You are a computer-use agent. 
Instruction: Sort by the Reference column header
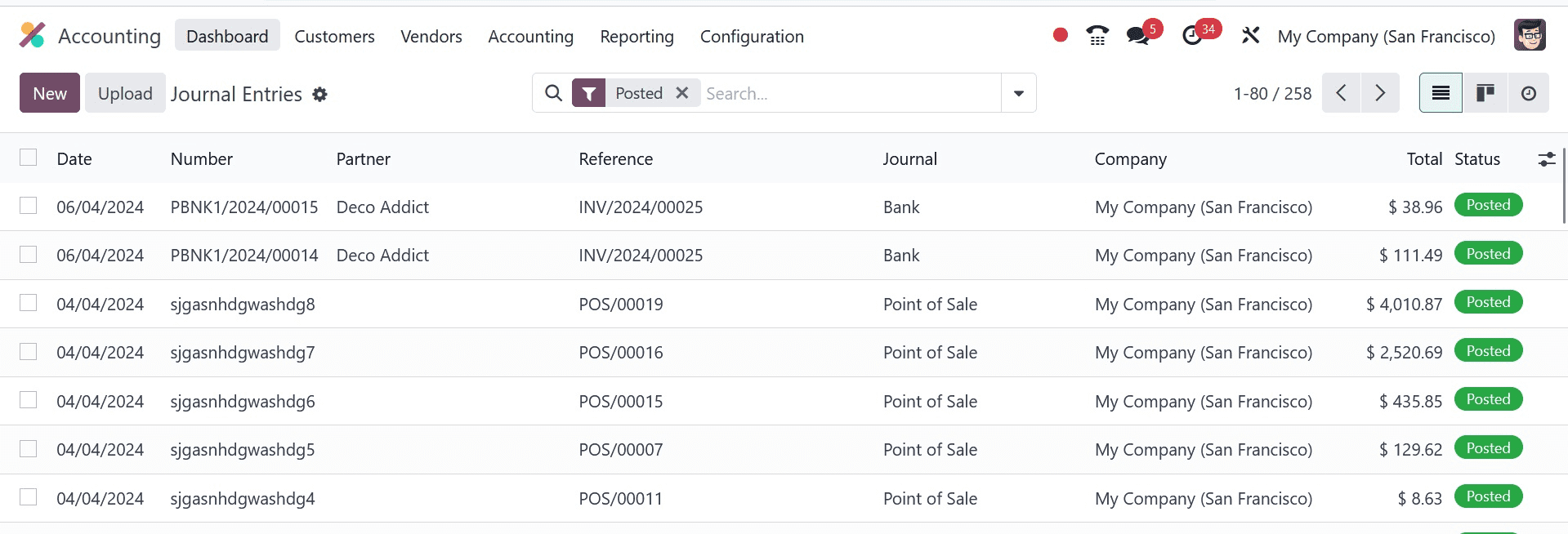pyautogui.click(x=616, y=159)
